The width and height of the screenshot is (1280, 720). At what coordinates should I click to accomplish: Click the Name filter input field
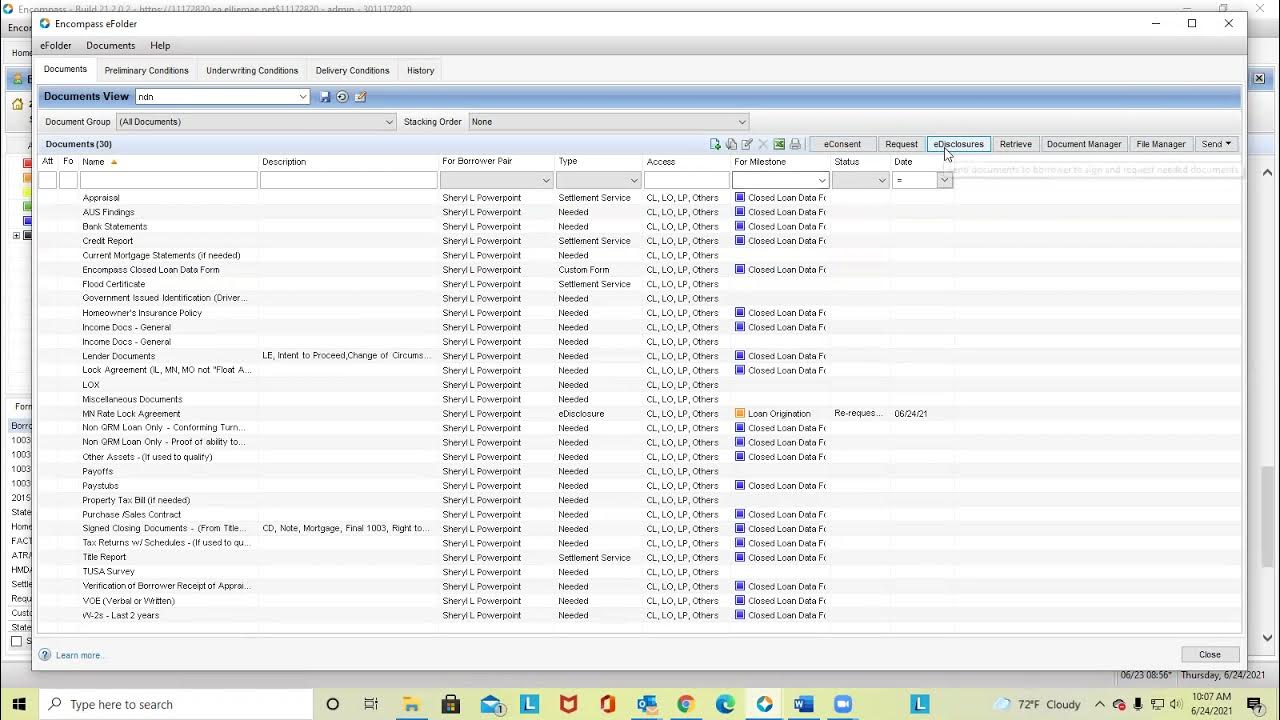coord(168,180)
